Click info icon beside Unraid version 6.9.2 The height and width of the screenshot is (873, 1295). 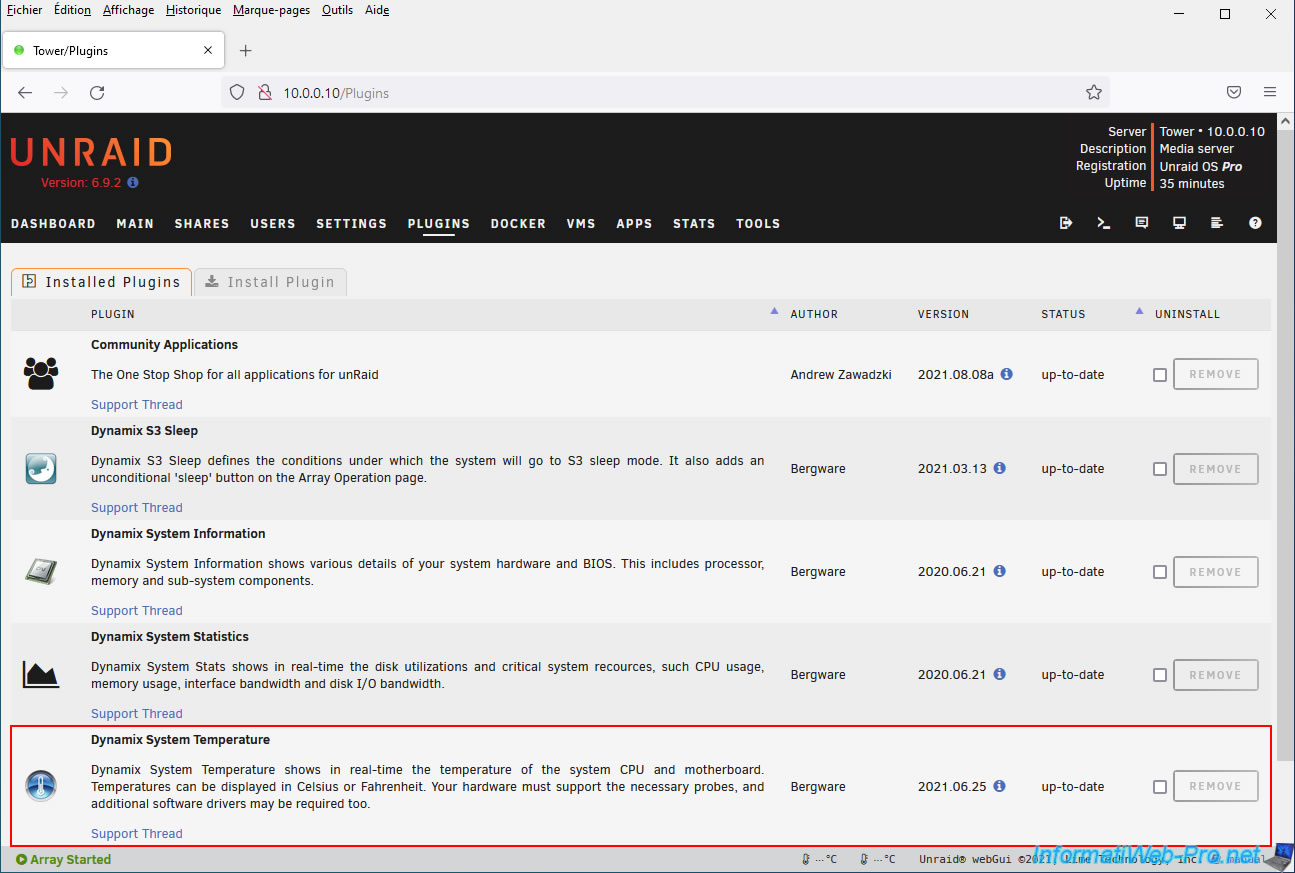(x=133, y=183)
